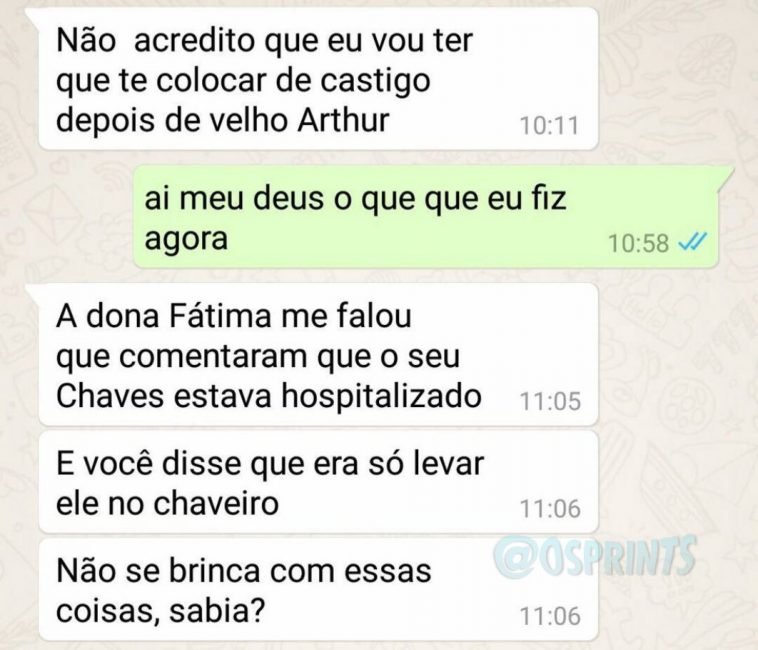The image size is (758, 650).
Task: Select the green 'ai meu deus' message bubble
Action: pos(425,217)
